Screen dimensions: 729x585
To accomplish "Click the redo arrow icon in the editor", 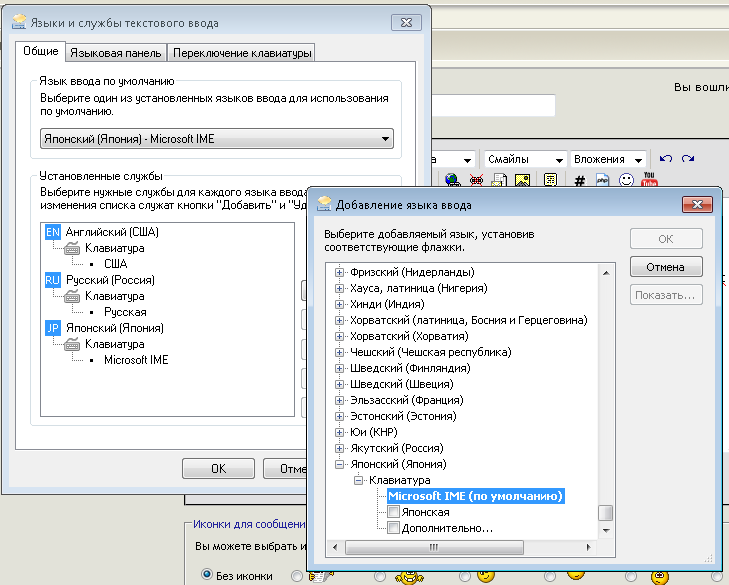I will tap(688, 159).
